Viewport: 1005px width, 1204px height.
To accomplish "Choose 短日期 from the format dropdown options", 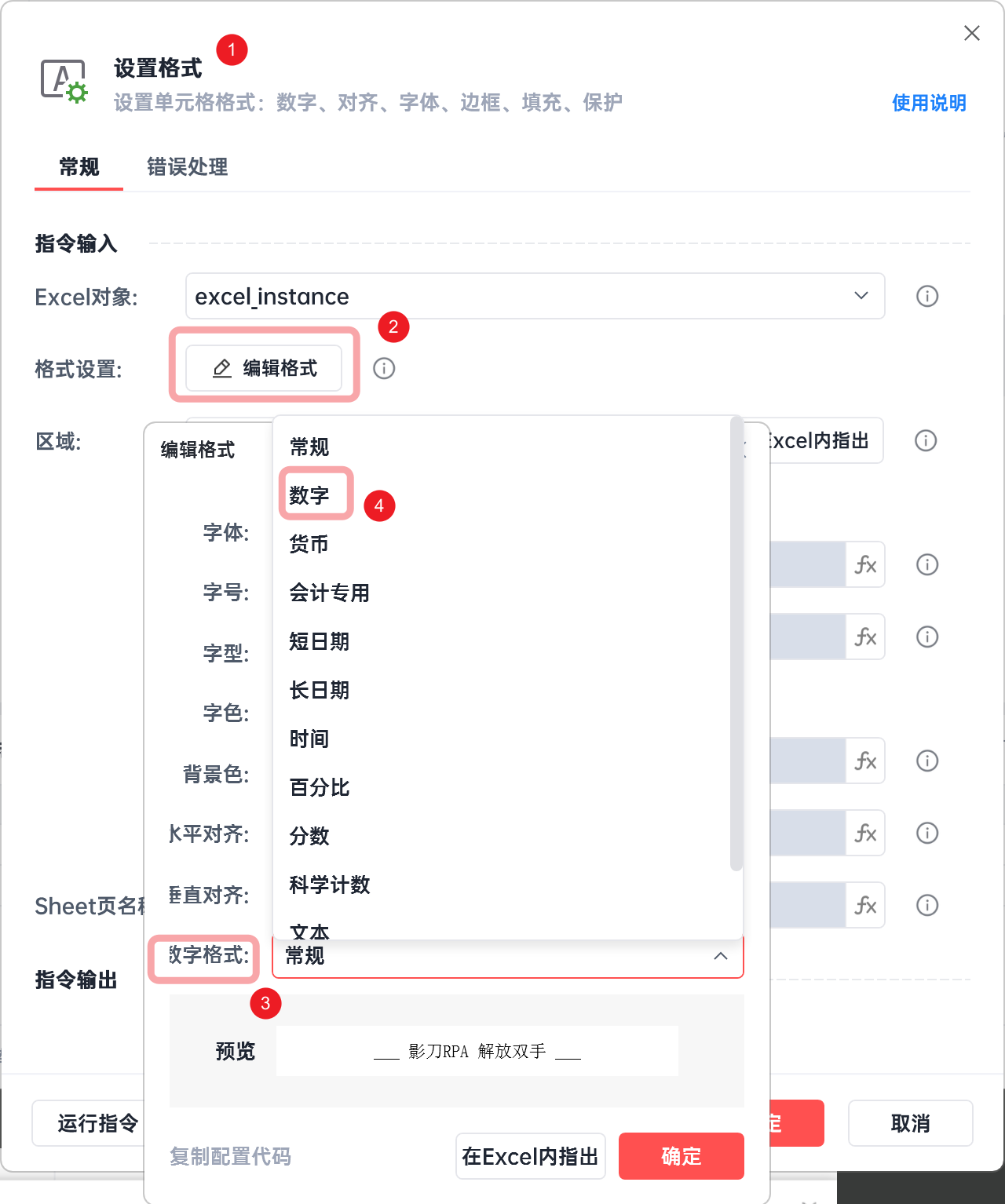I will pos(318,641).
